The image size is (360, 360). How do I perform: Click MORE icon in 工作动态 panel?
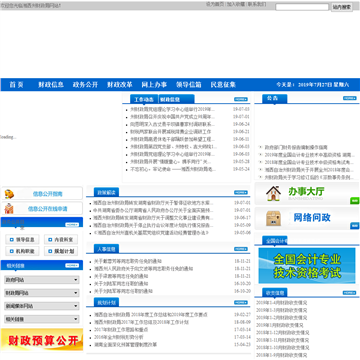tap(241, 99)
